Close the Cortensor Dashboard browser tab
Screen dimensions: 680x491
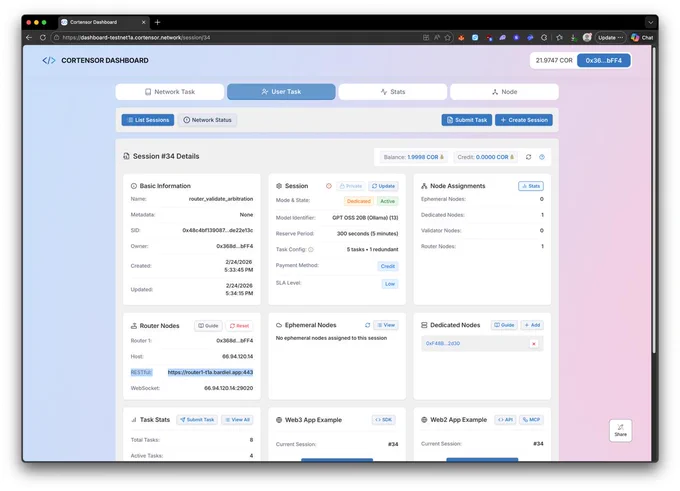click(144, 22)
